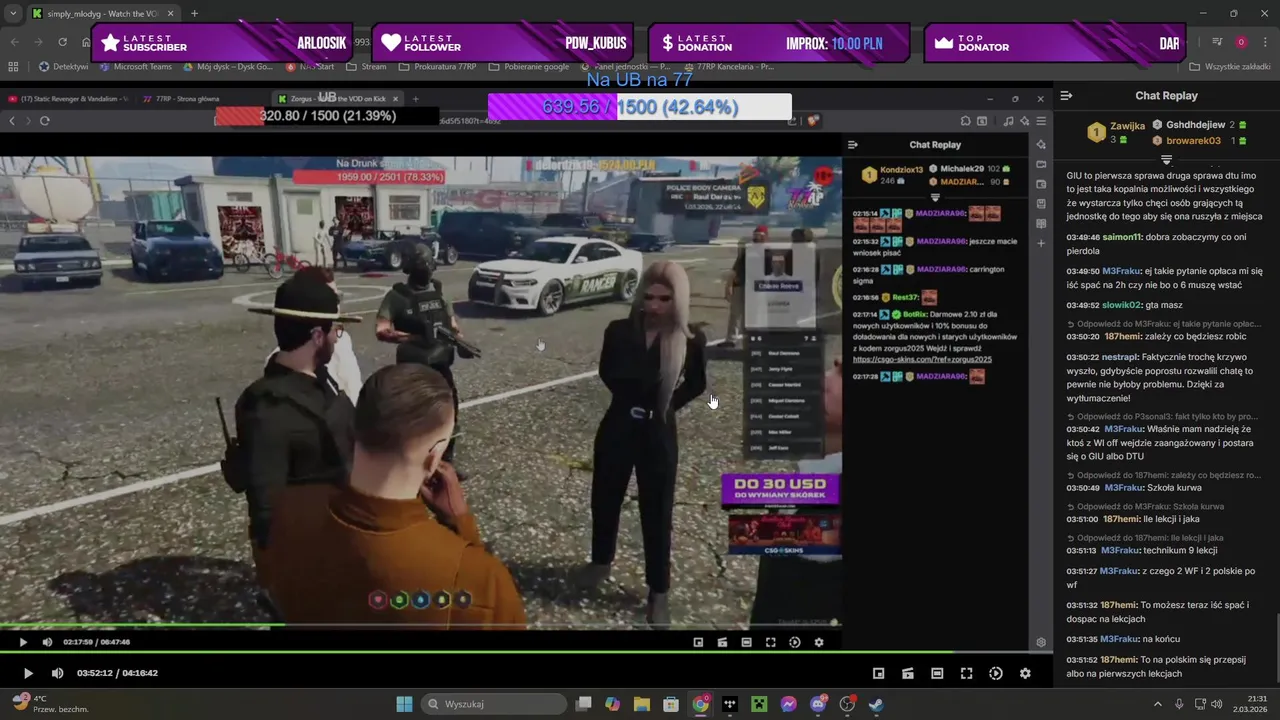This screenshot has width=1280, height=720.
Task: Collapse the inner Chat Replay panel
Action: tap(852, 145)
